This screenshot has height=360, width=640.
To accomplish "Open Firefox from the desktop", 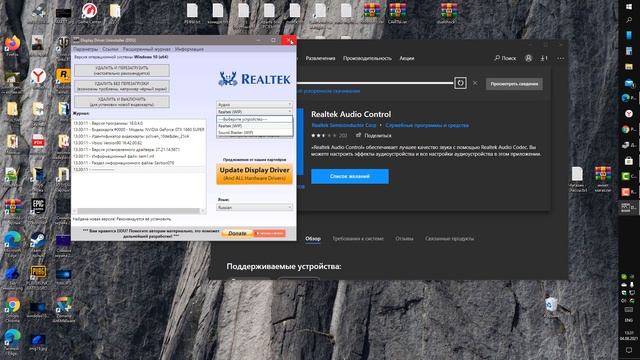I will [x=12, y=44].
